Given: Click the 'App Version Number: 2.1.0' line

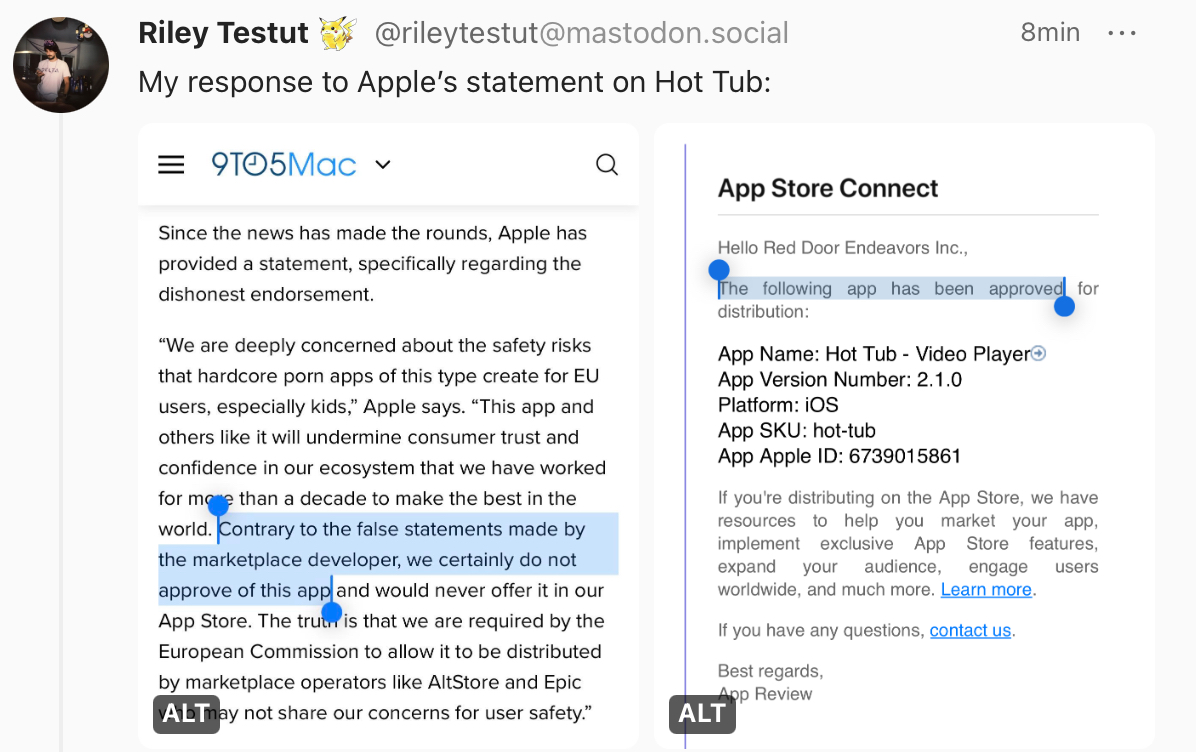Looking at the screenshot, I should pyautogui.click(x=840, y=379).
